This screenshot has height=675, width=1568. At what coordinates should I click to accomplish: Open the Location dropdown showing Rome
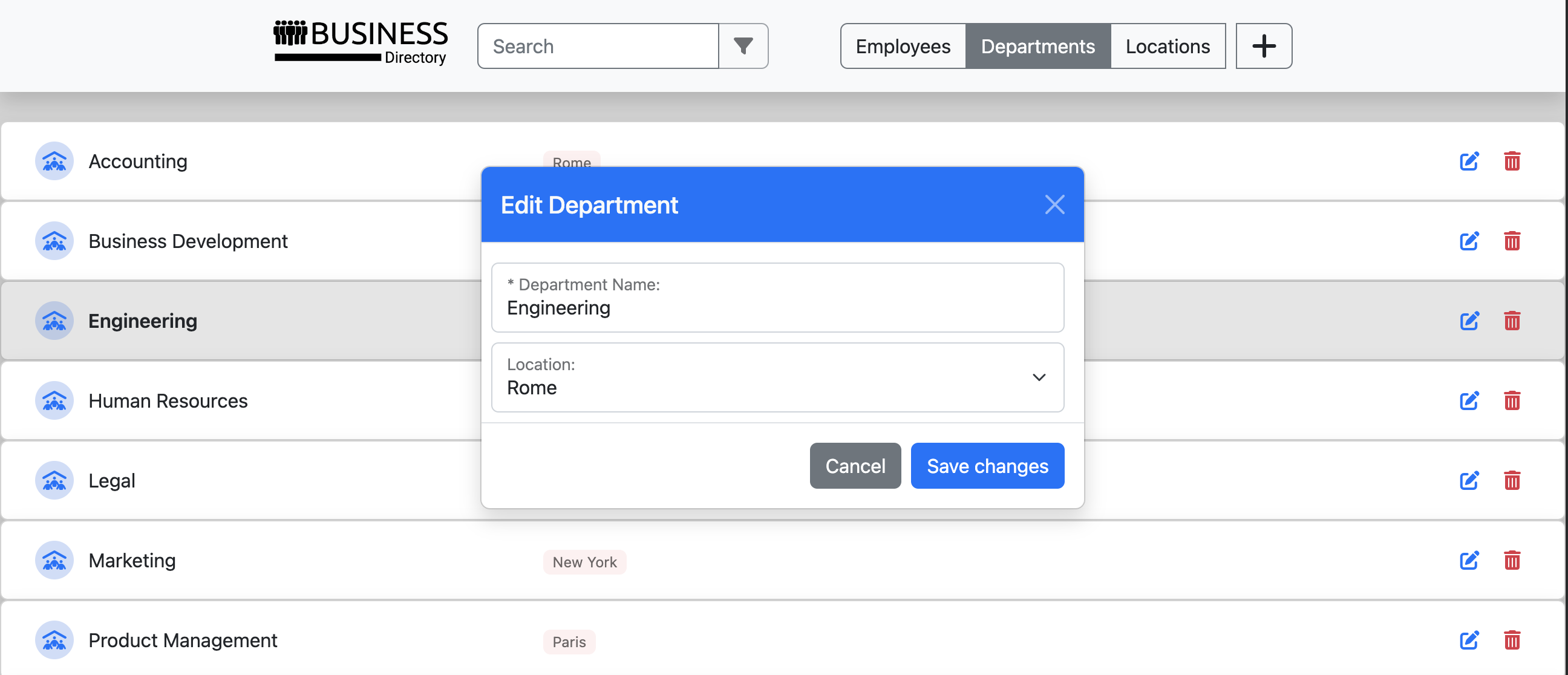coord(777,377)
